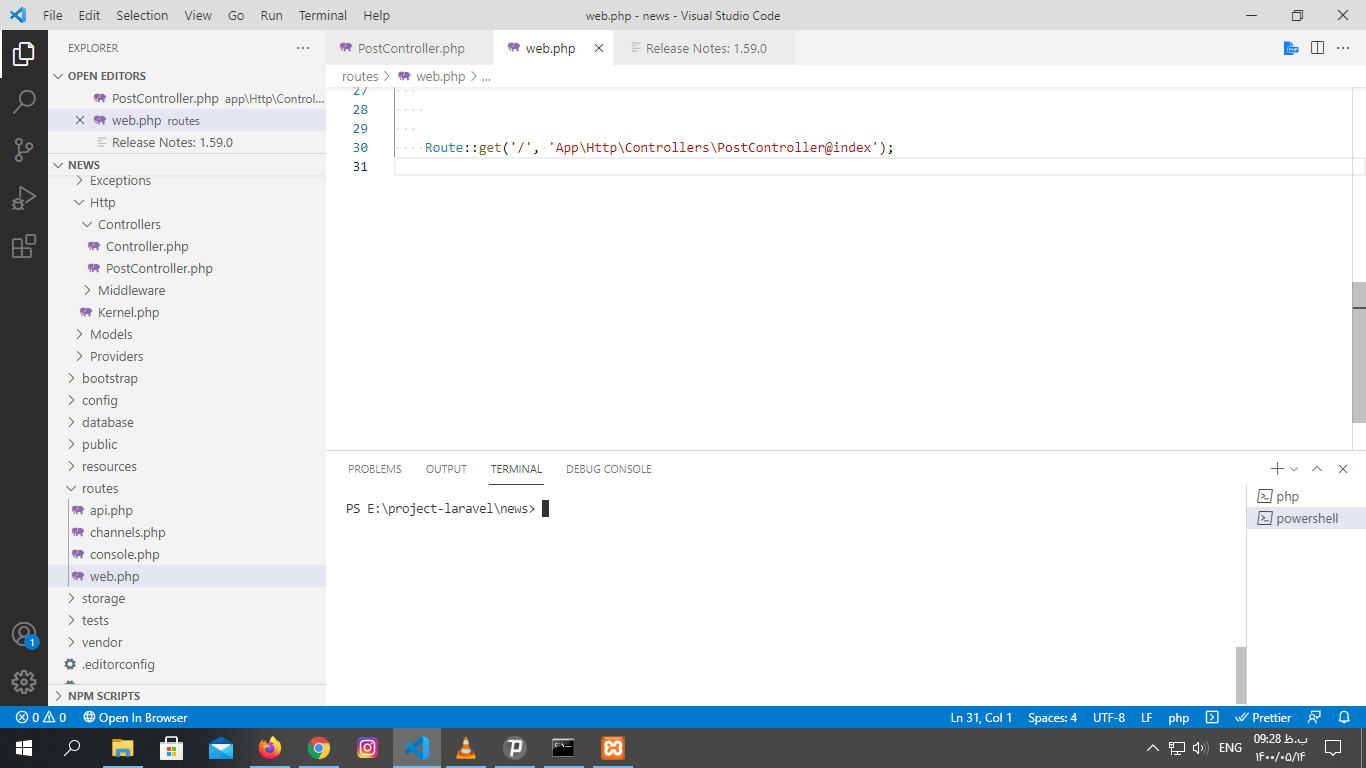Image resolution: width=1366 pixels, height=768 pixels.
Task: Click the New Terminal plus icon
Action: (x=1277, y=469)
